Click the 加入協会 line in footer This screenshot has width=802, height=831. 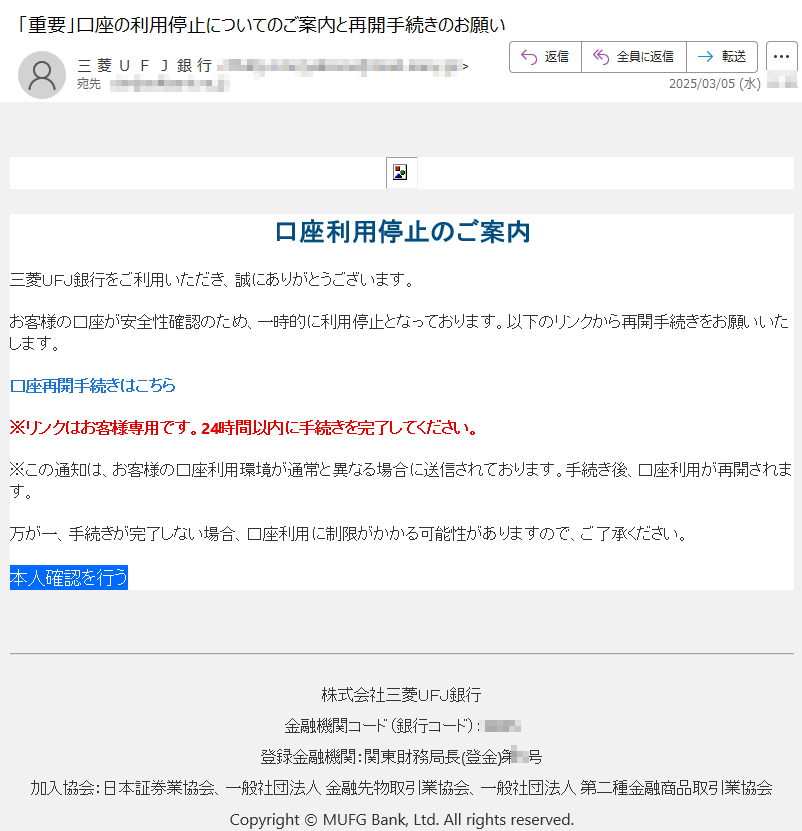401,788
